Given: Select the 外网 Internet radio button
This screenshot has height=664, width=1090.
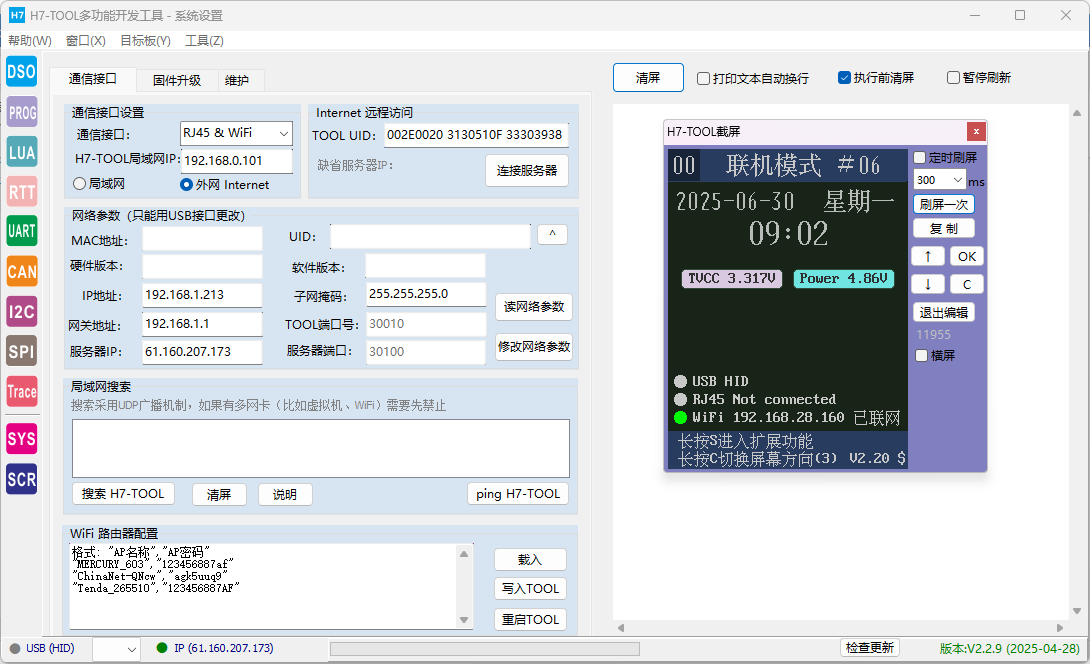Looking at the screenshot, I should click(186, 185).
